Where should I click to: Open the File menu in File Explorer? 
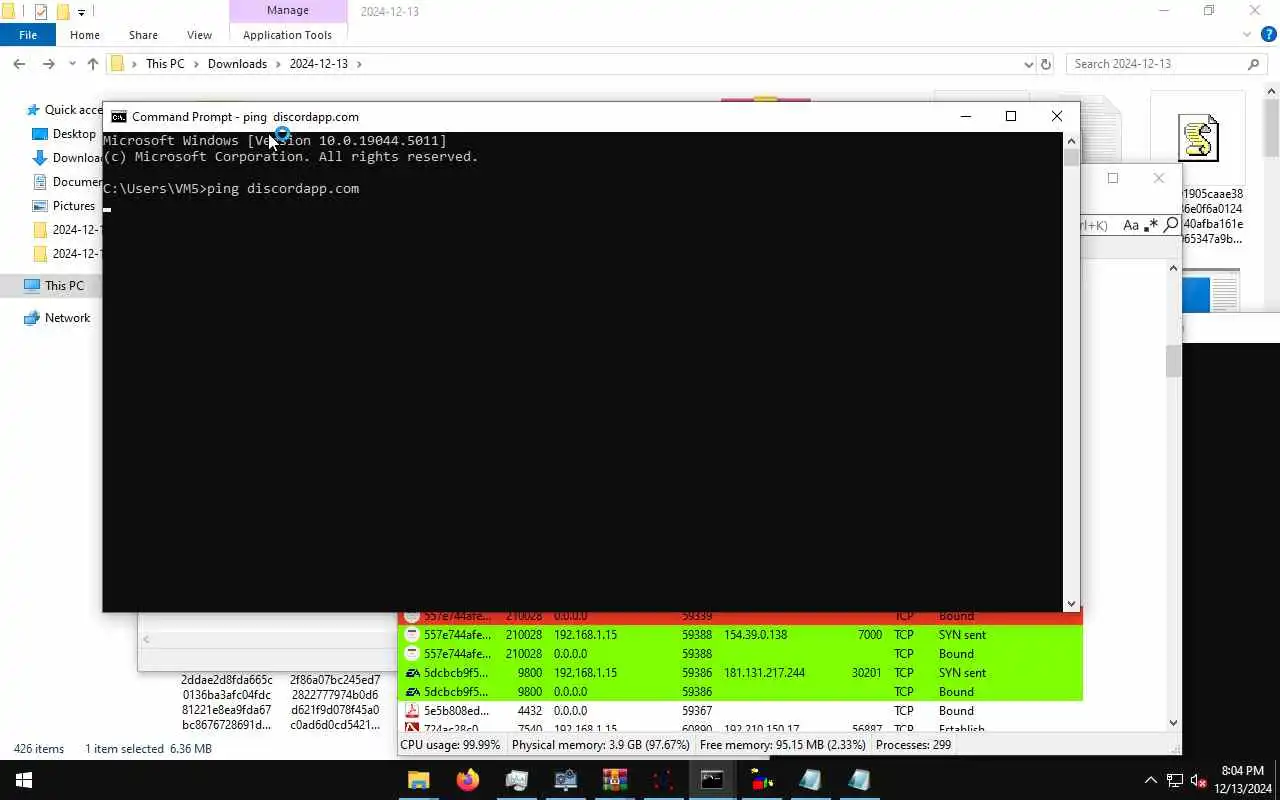click(28, 35)
